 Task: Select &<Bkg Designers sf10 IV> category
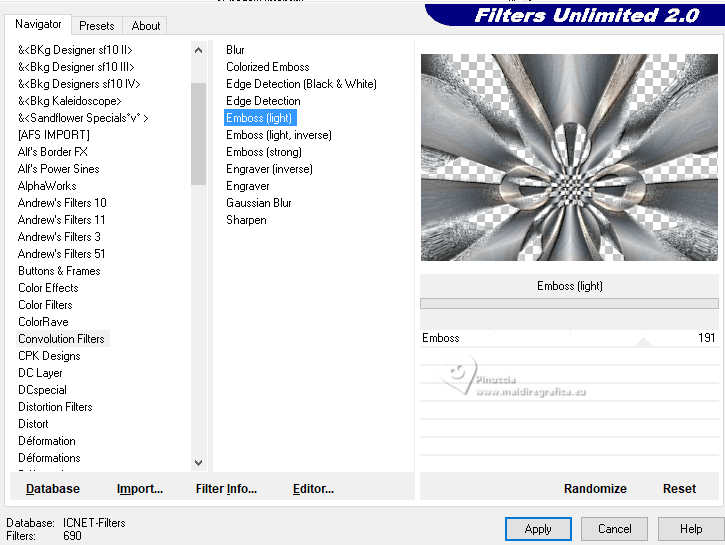coord(79,84)
